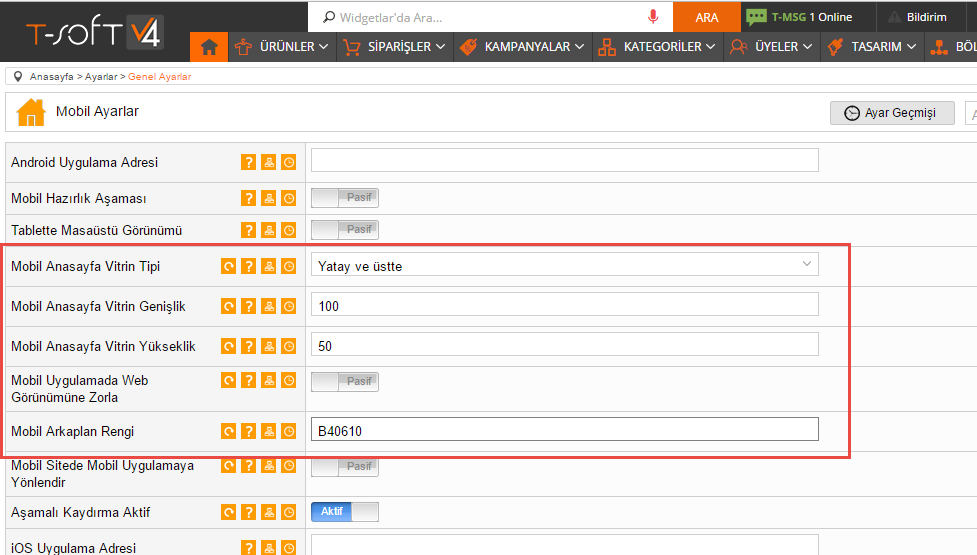Open help for Aşamalı Kaydırma Aktif

249,513
